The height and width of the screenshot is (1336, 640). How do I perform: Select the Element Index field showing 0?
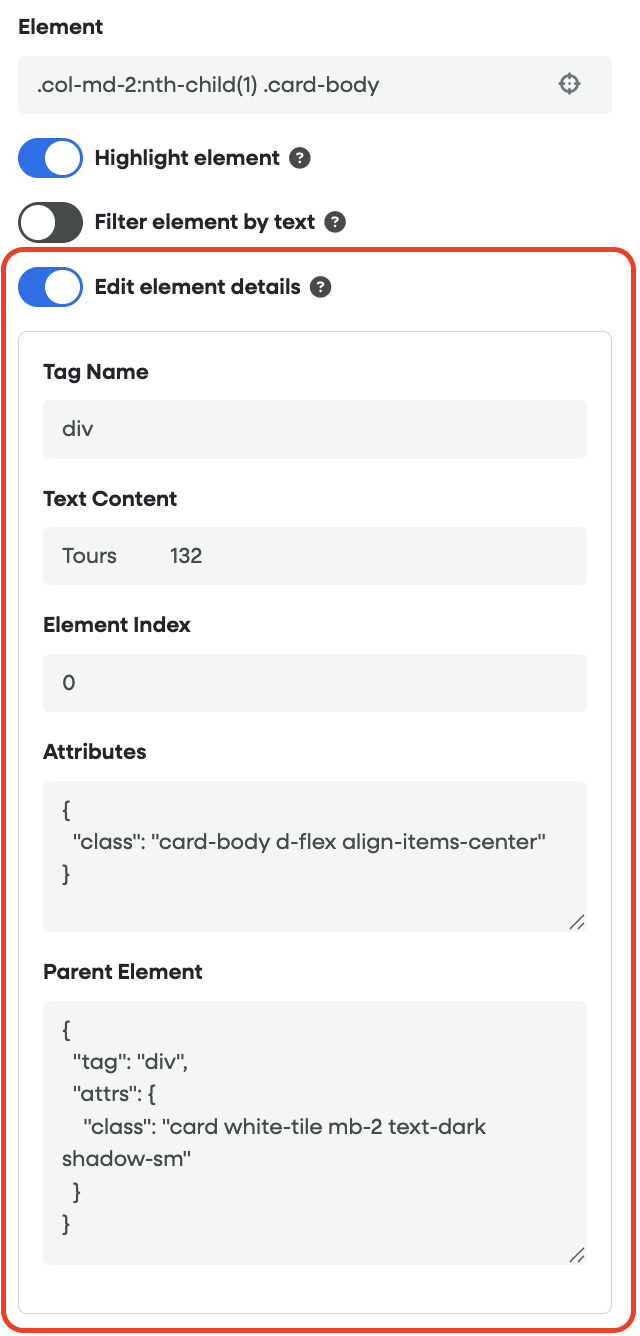[x=315, y=683]
